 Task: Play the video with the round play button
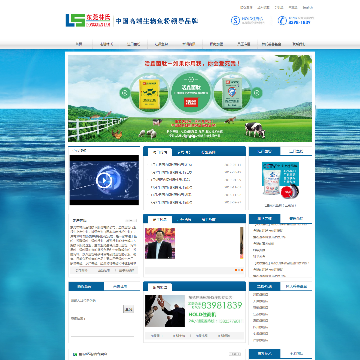coord(104,181)
